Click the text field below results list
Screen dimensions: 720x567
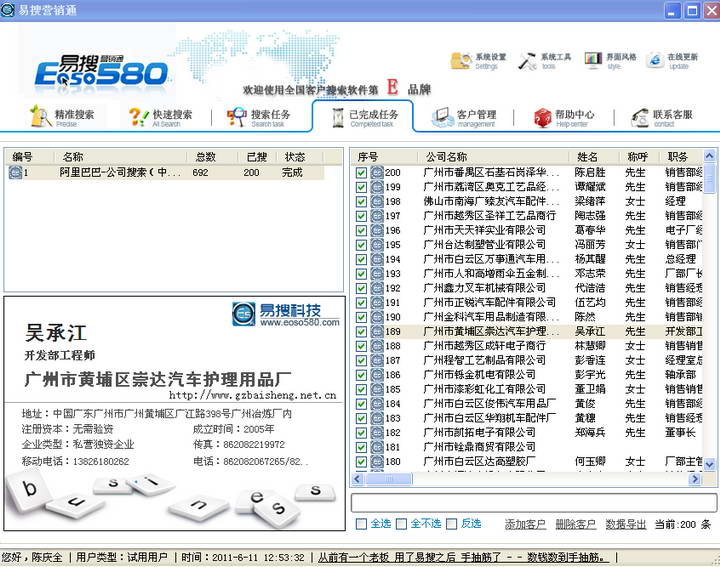[x=534, y=503]
